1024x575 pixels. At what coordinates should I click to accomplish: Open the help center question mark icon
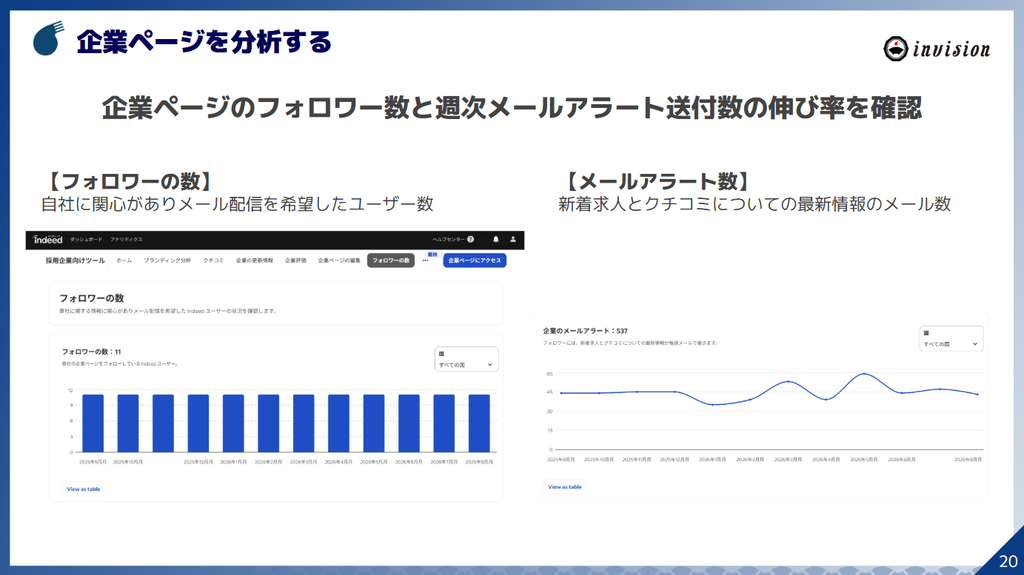coord(470,240)
